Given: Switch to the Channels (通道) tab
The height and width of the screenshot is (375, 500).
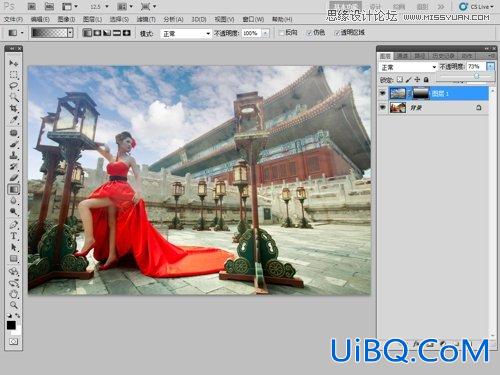Looking at the screenshot, I should click(402, 56).
